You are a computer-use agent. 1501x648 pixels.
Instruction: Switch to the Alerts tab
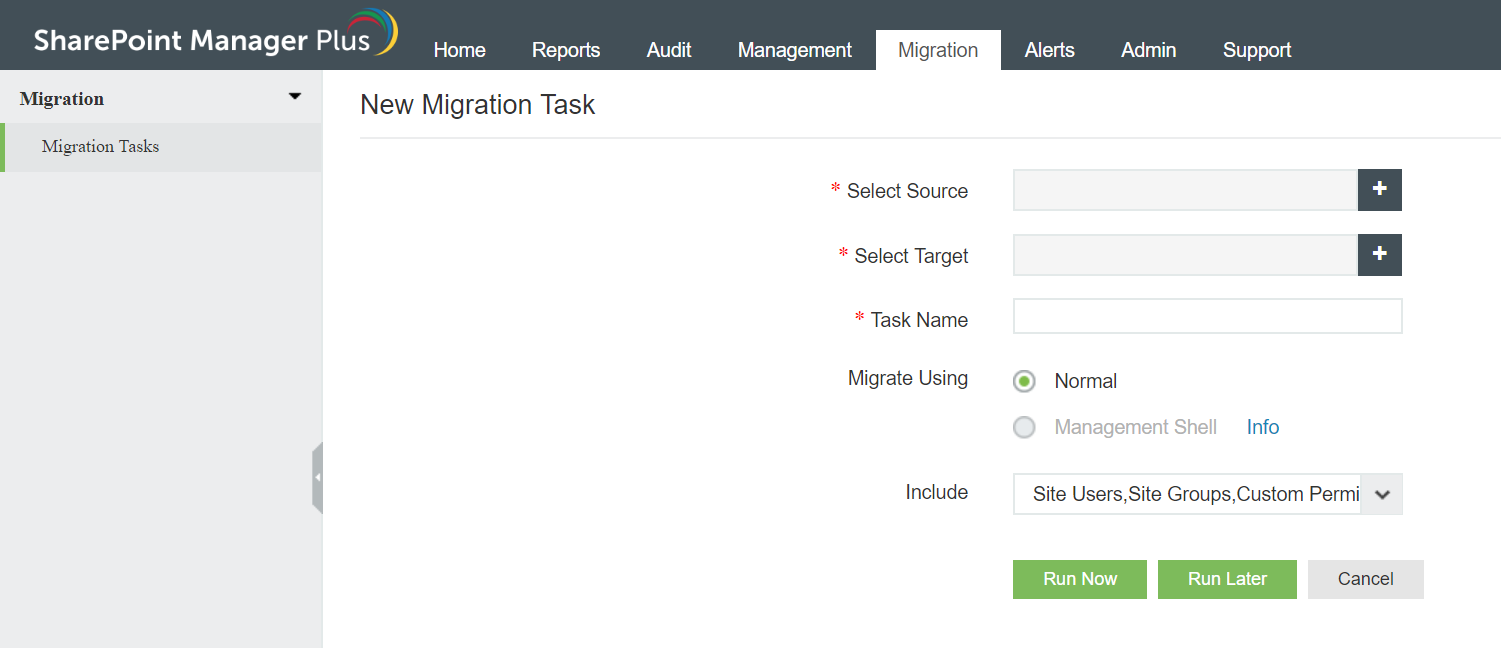1049,50
